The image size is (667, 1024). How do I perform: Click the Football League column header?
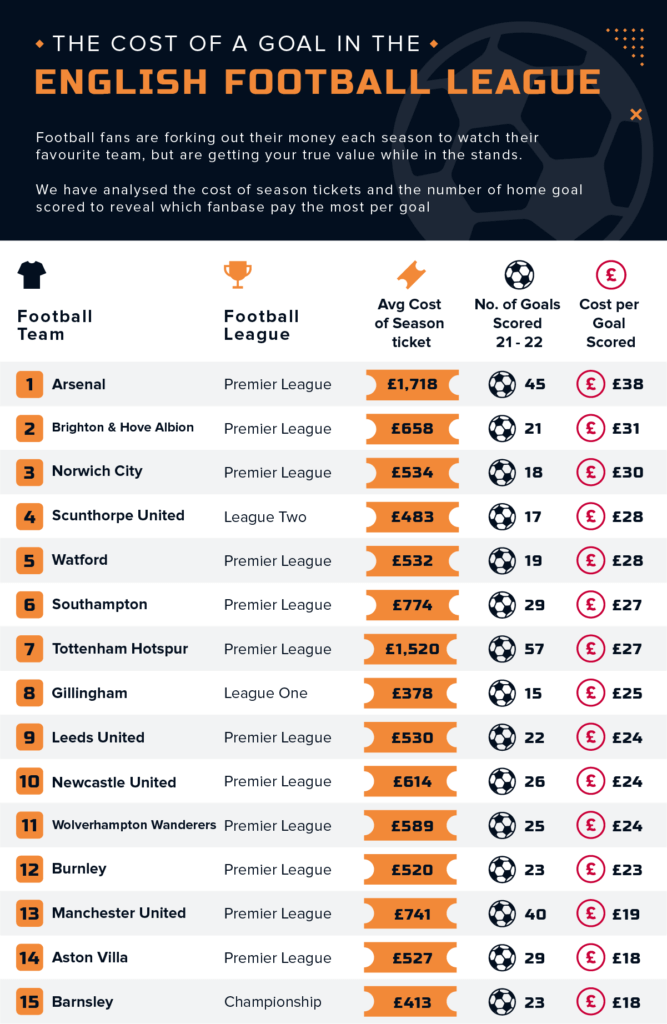(261, 325)
